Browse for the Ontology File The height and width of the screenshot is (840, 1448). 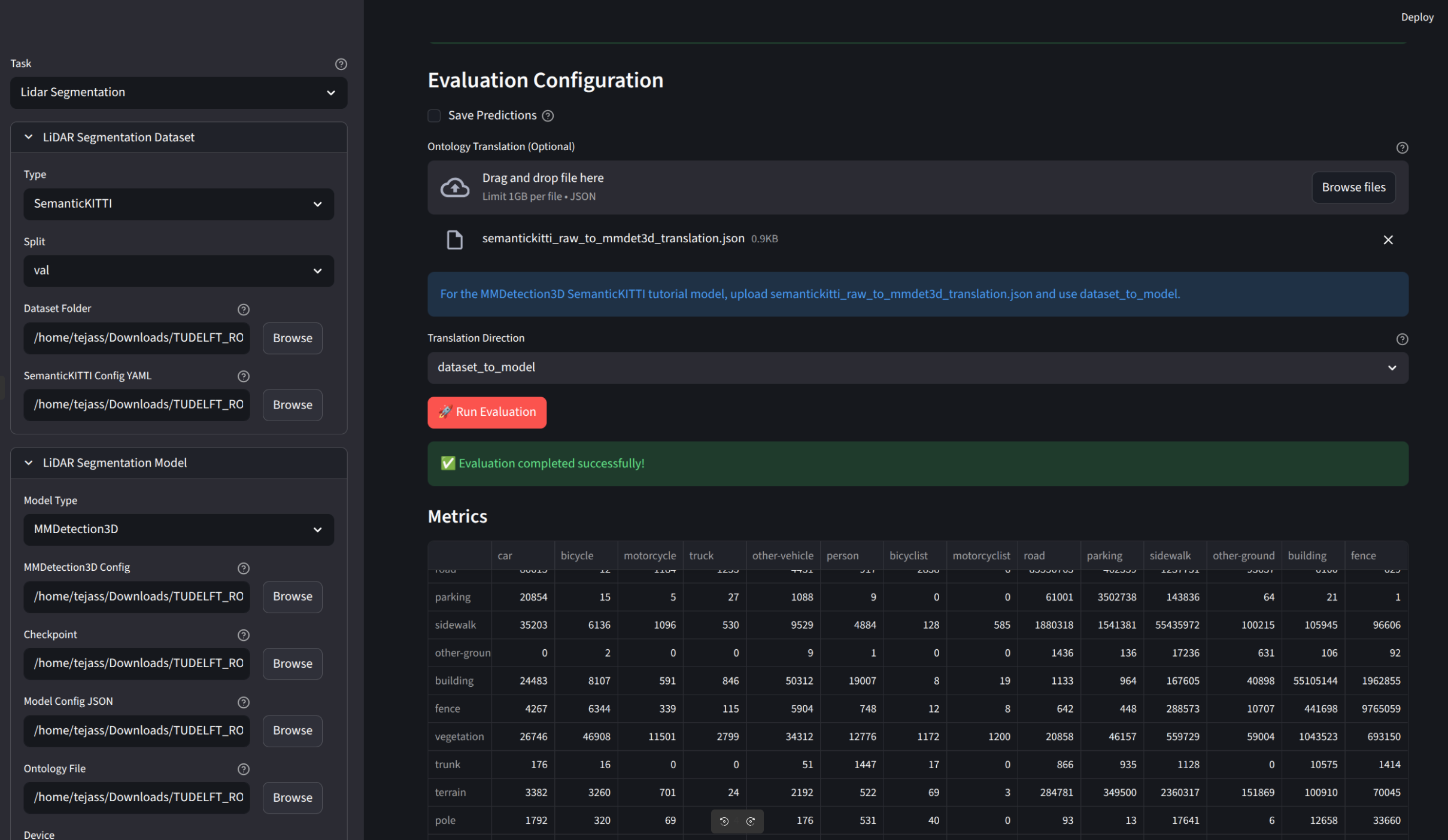click(x=292, y=798)
